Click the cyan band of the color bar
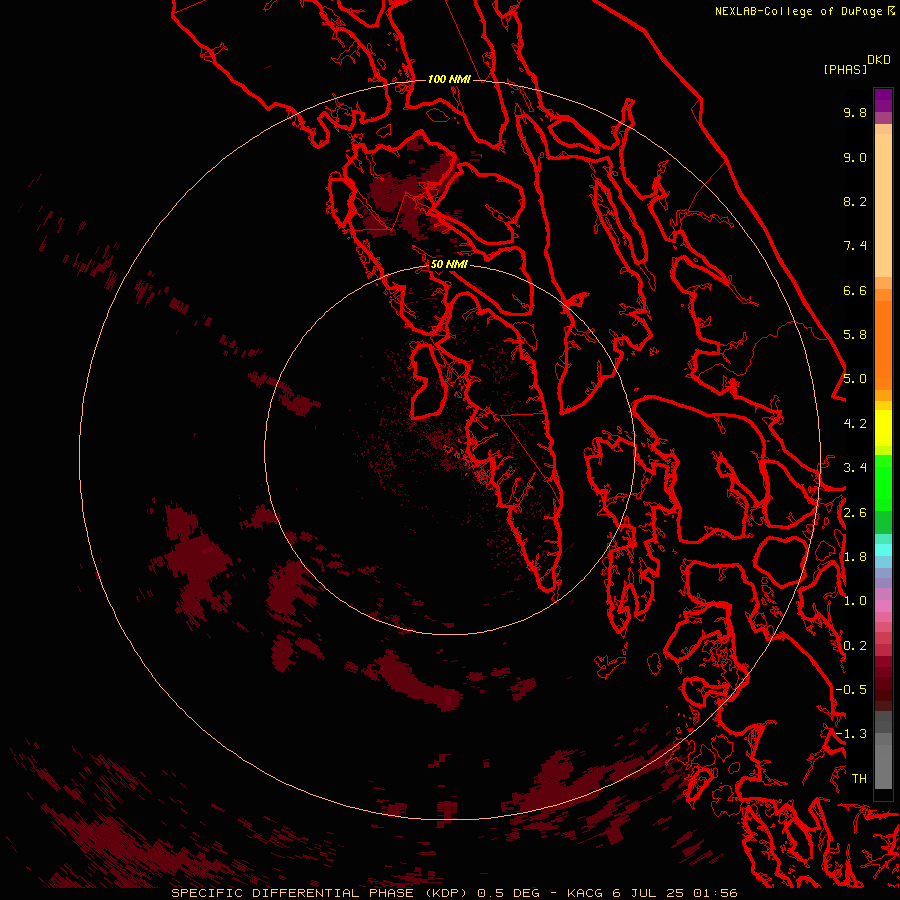Viewport: 900px width, 900px height. [x=883, y=549]
